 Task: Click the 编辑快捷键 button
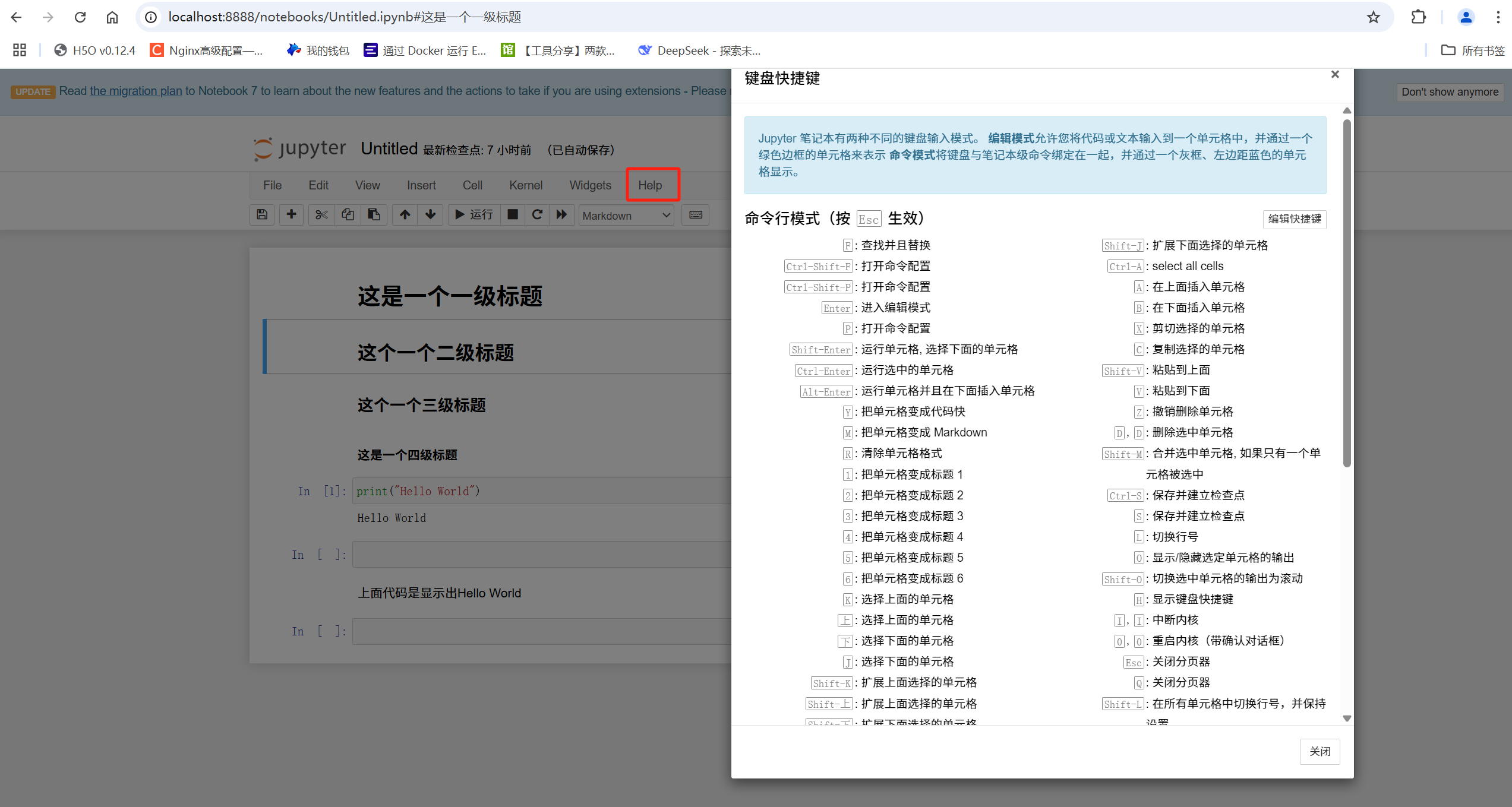pos(1295,219)
